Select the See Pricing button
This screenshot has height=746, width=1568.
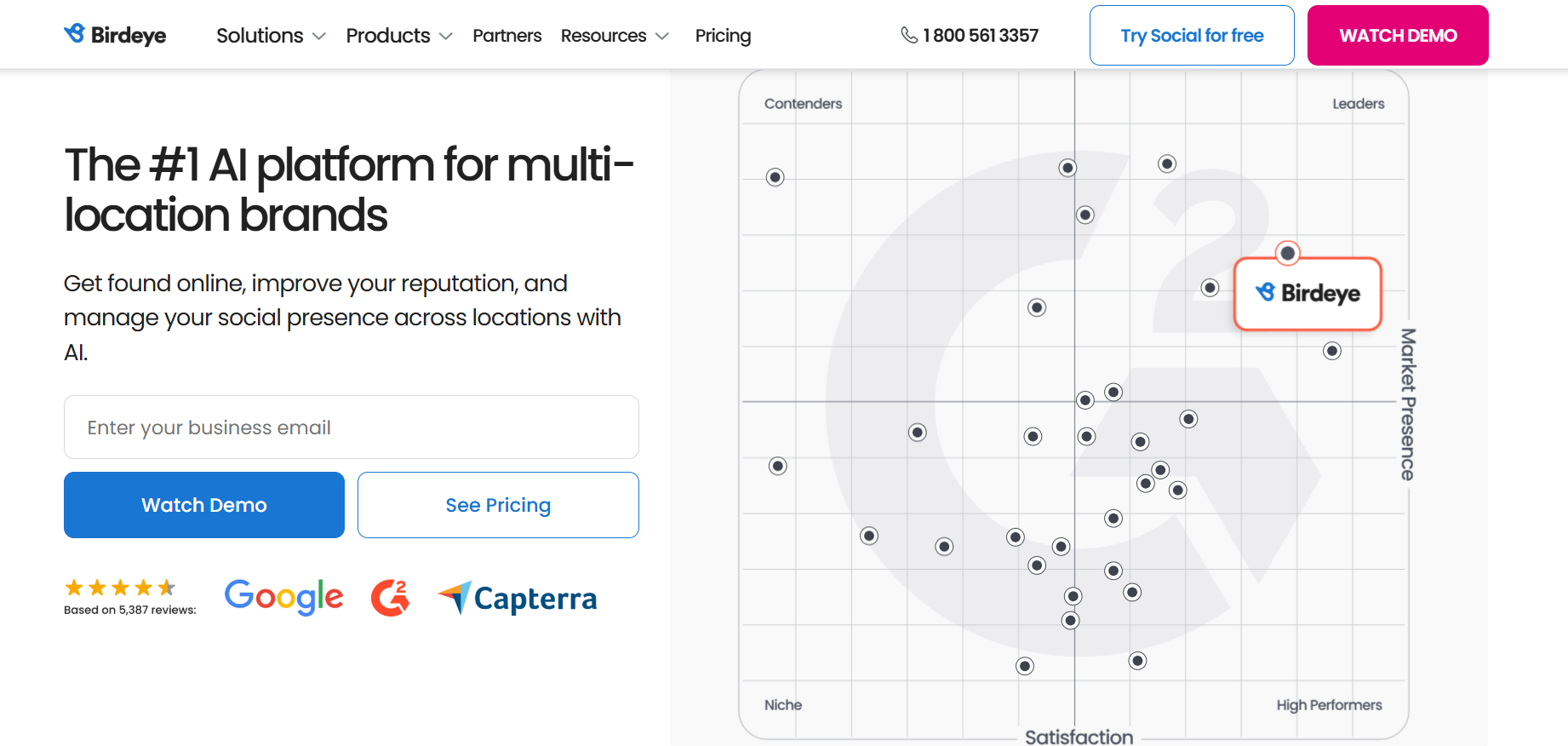(498, 504)
